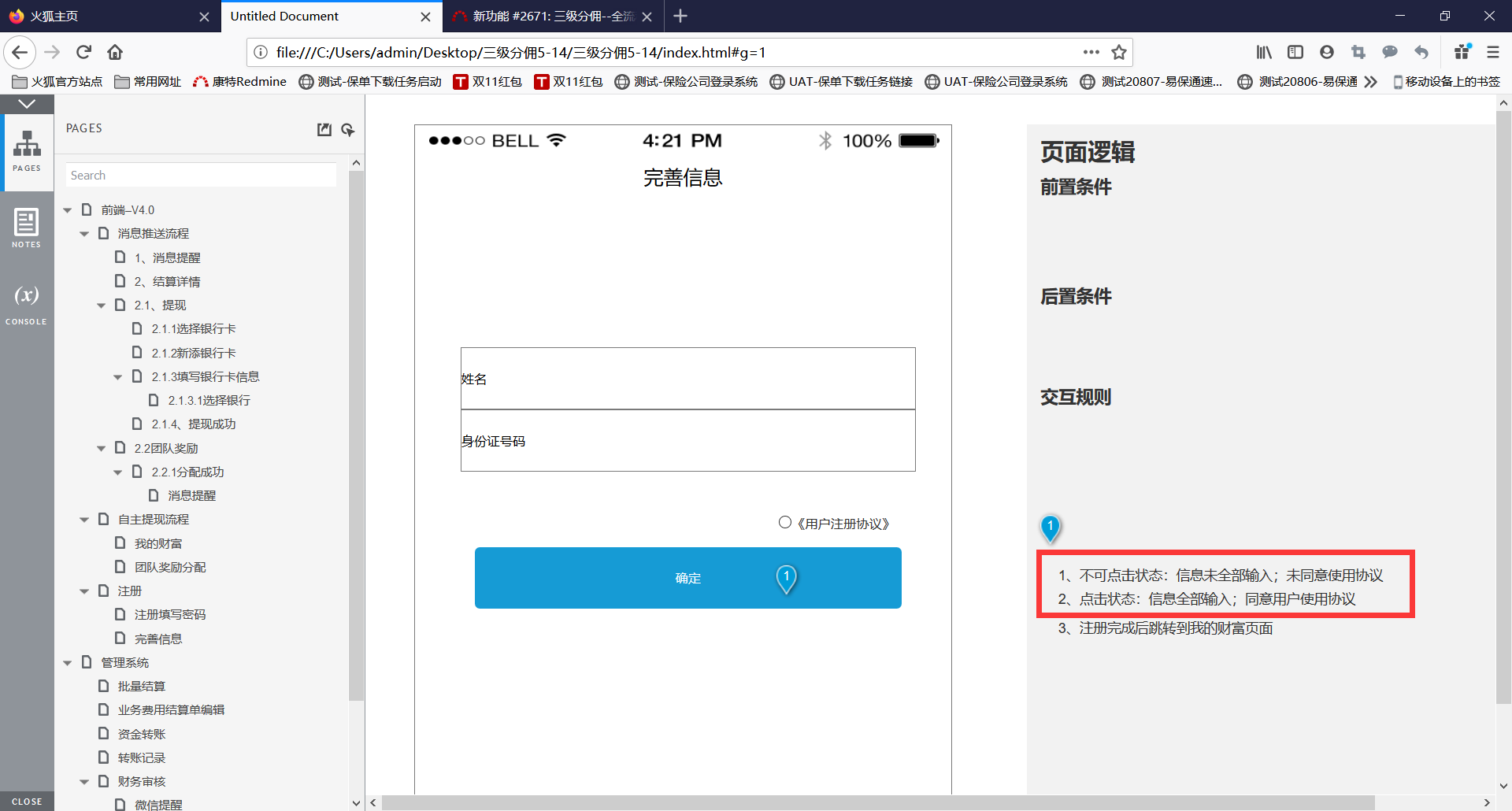
Task: Open the Firefox home page
Action: [115, 53]
